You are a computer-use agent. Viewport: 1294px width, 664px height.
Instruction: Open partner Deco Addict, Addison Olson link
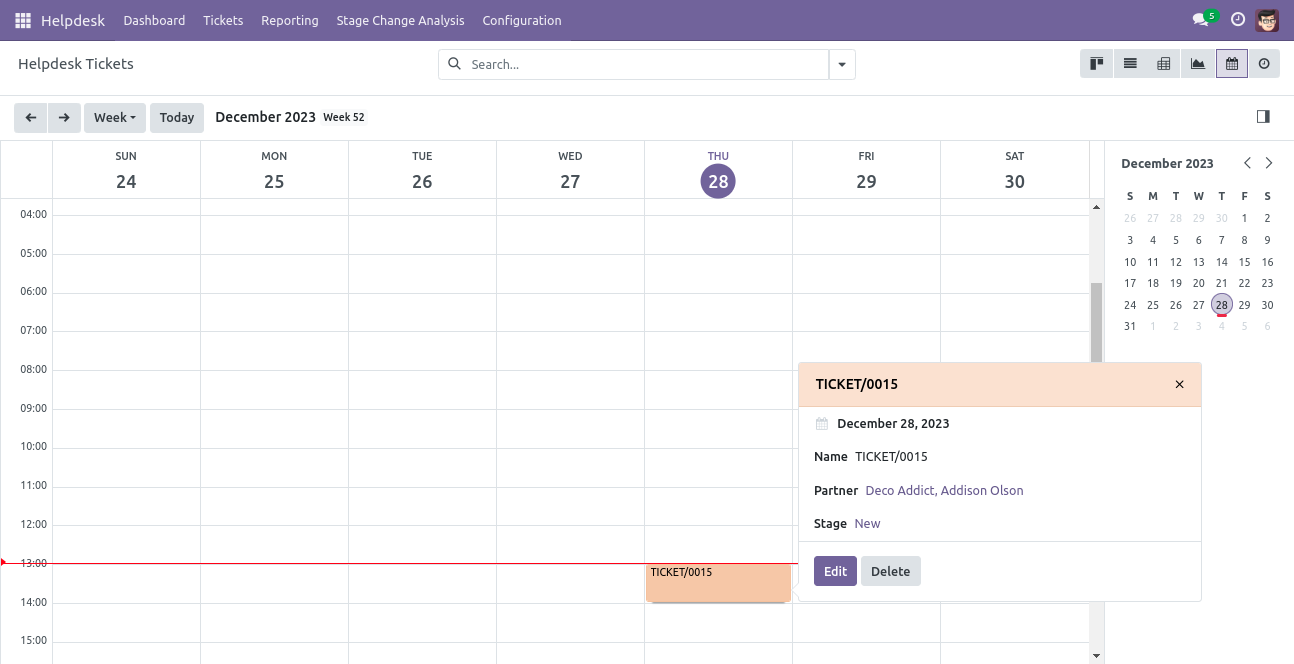pos(944,490)
